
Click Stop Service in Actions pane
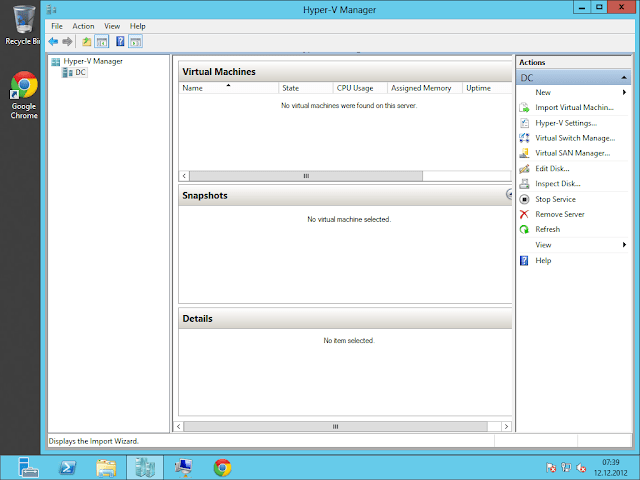tap(555, 199)
